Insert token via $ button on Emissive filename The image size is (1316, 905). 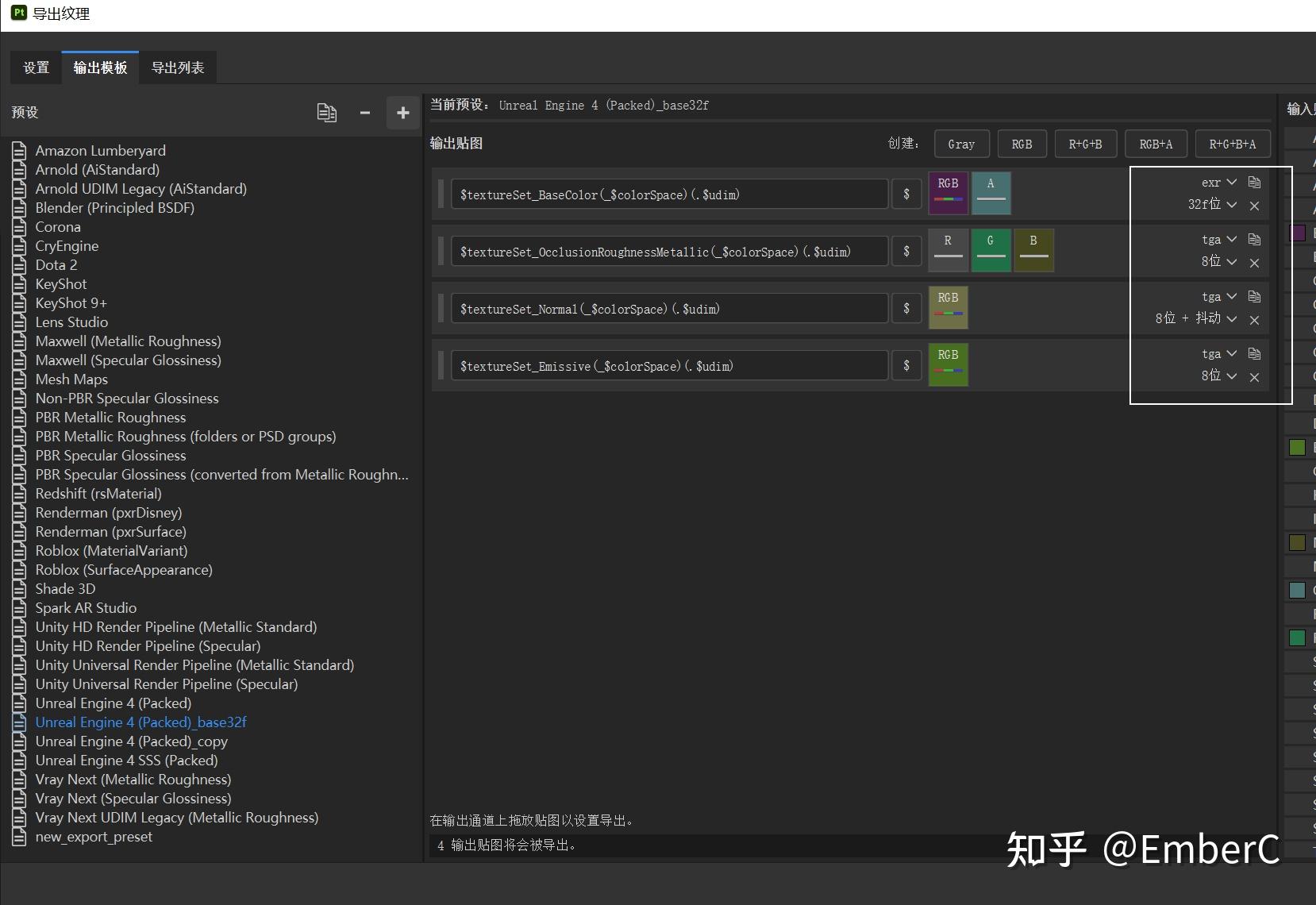click(906, 365)
